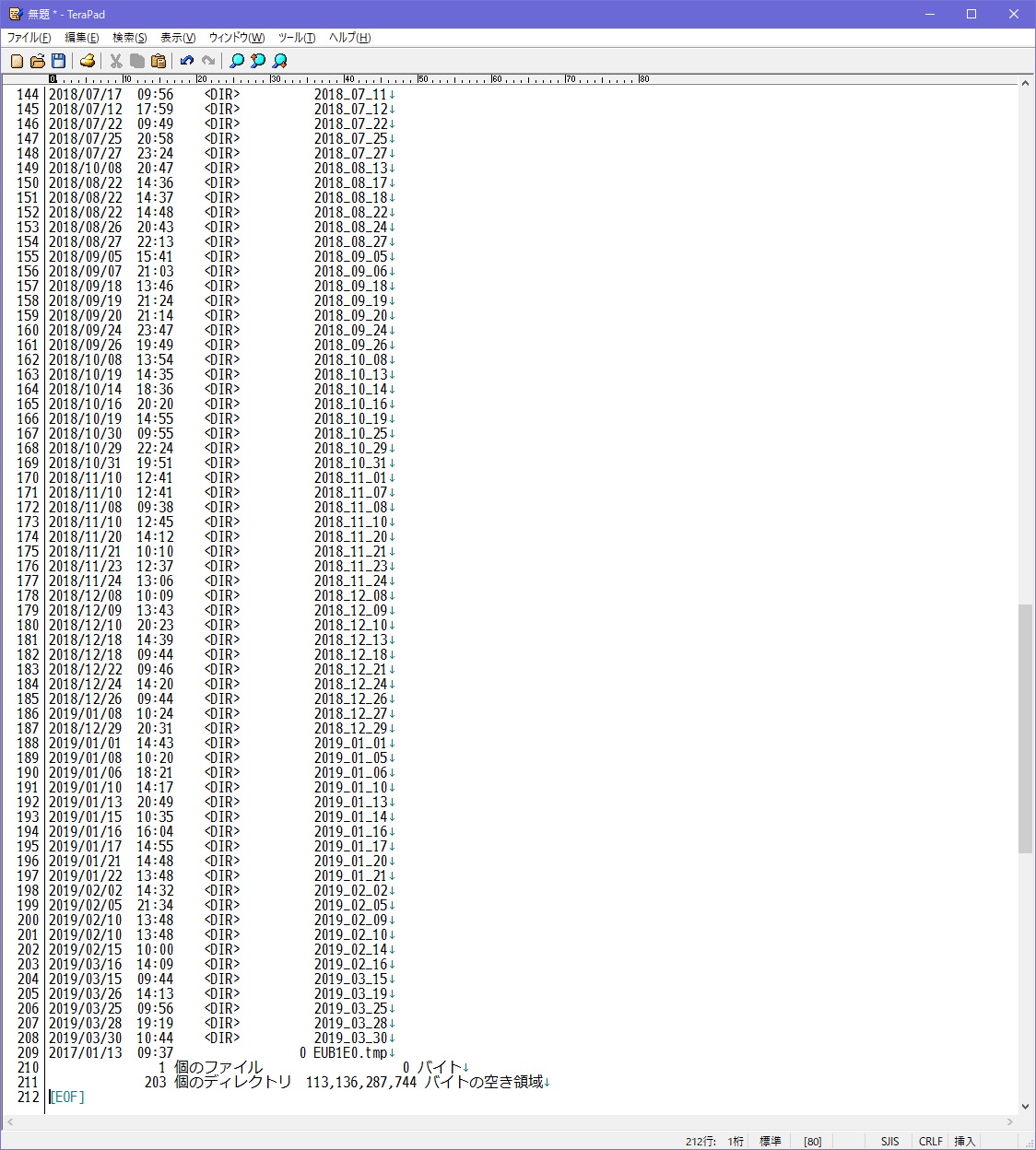The height and width of the screenshot is (1150, 1036).
Task: Click [80] column width in status bar
Action: (x=813, y=1141)
